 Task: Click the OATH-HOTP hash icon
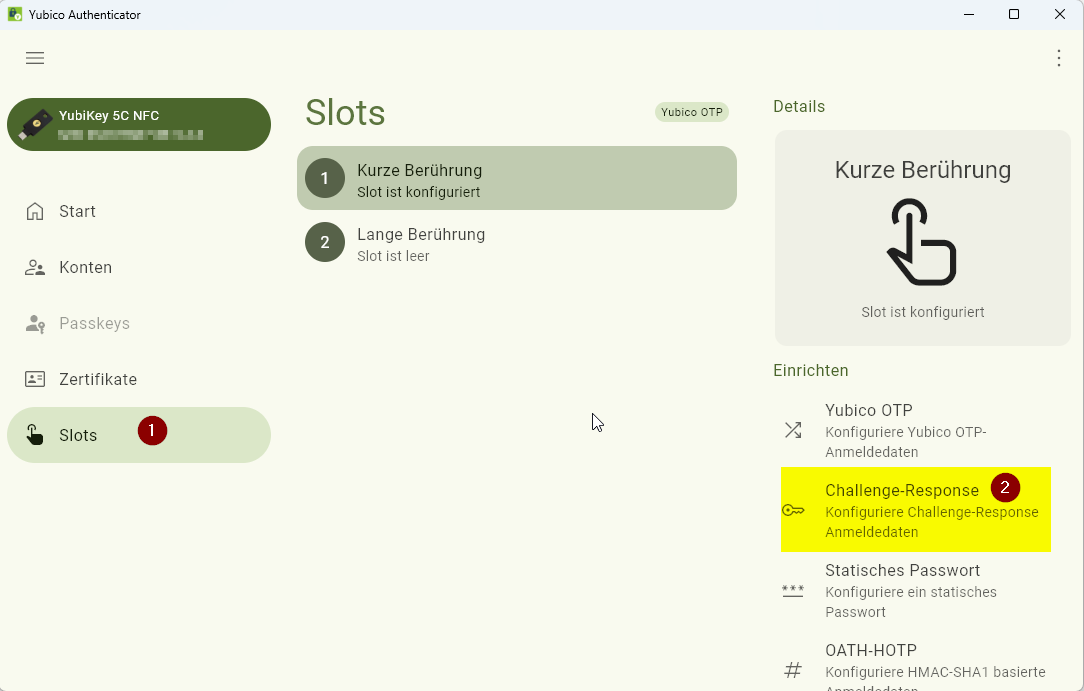(x=793, y=670)
